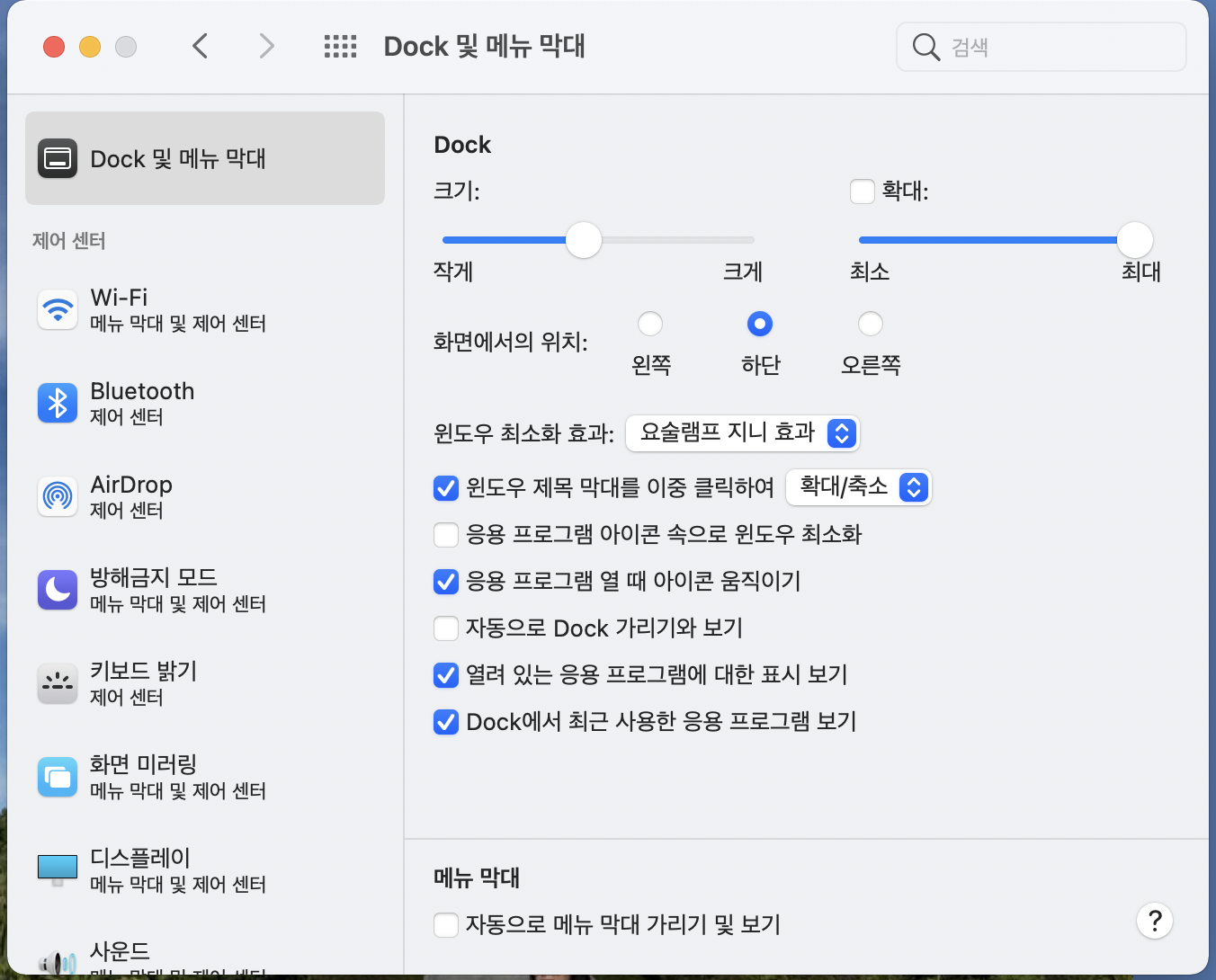Open the 사운드 speaker icon
The height and width of the screenshot is (980, 1216).
pos(58,962)
